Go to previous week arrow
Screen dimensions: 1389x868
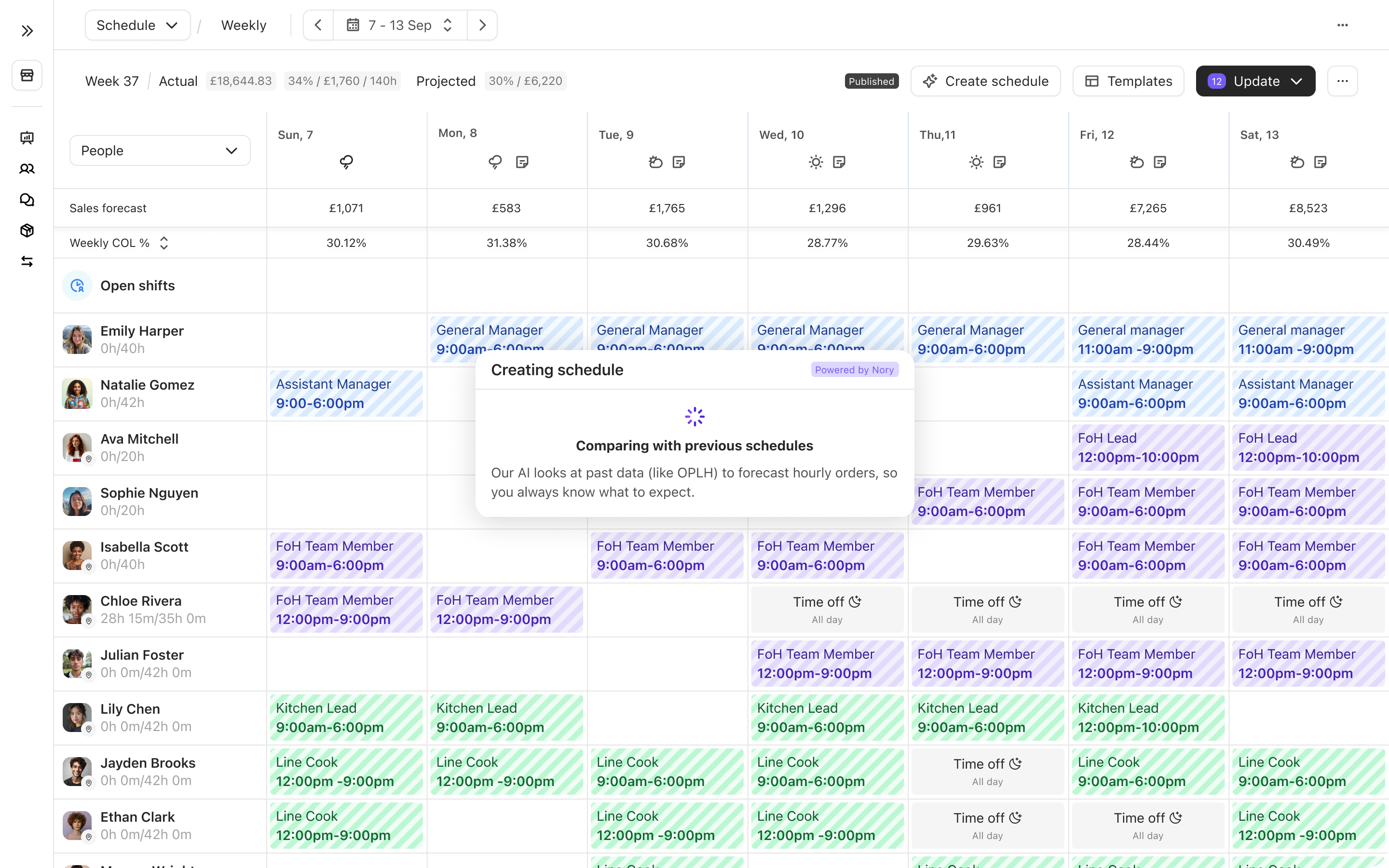(x=318, y=25)
